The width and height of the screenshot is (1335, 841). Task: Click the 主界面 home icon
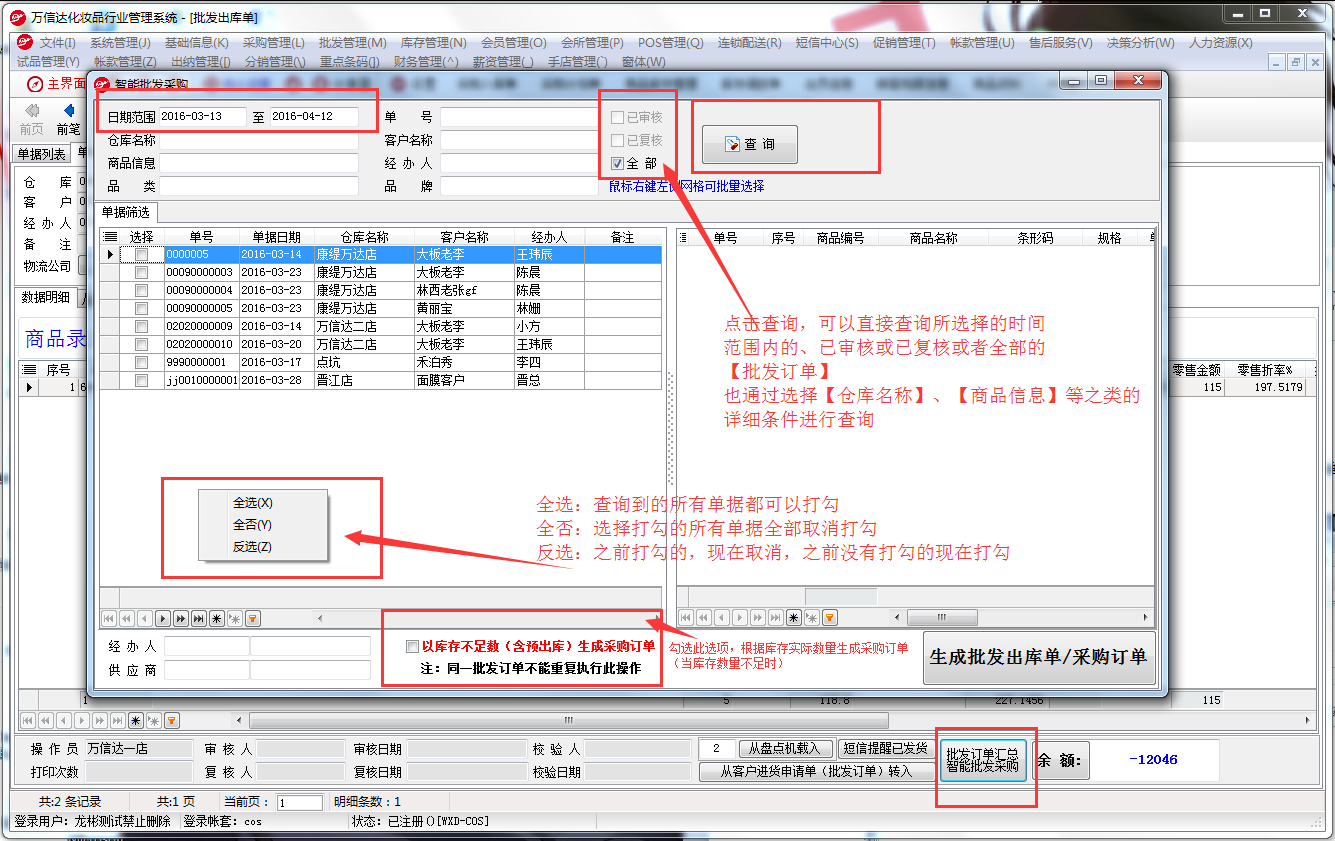(36, 84)
